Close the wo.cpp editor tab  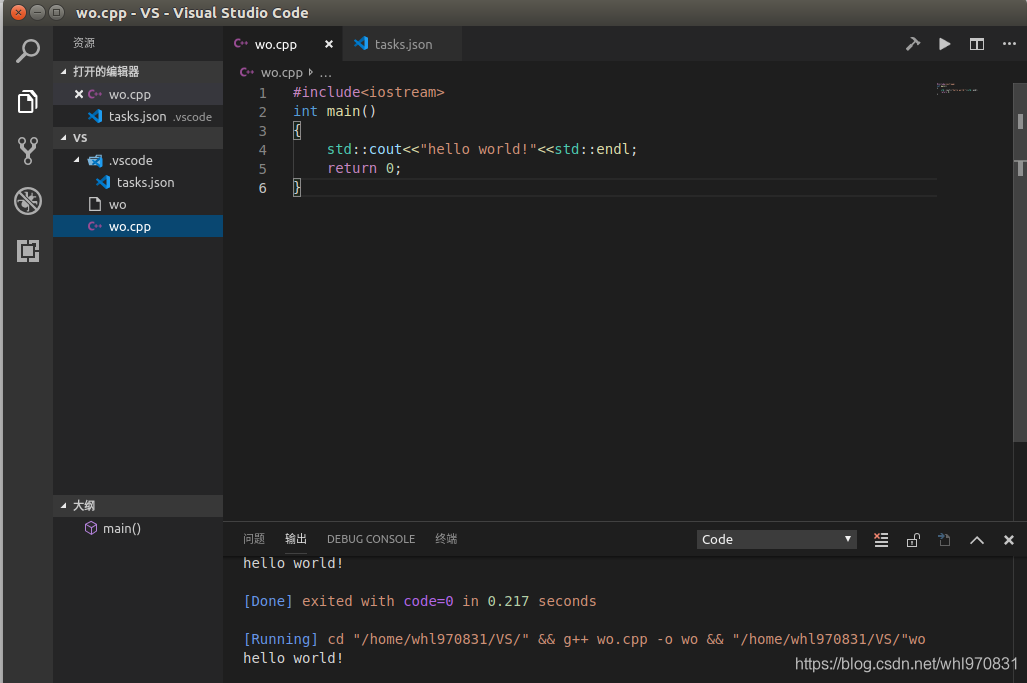coord(329,44)
